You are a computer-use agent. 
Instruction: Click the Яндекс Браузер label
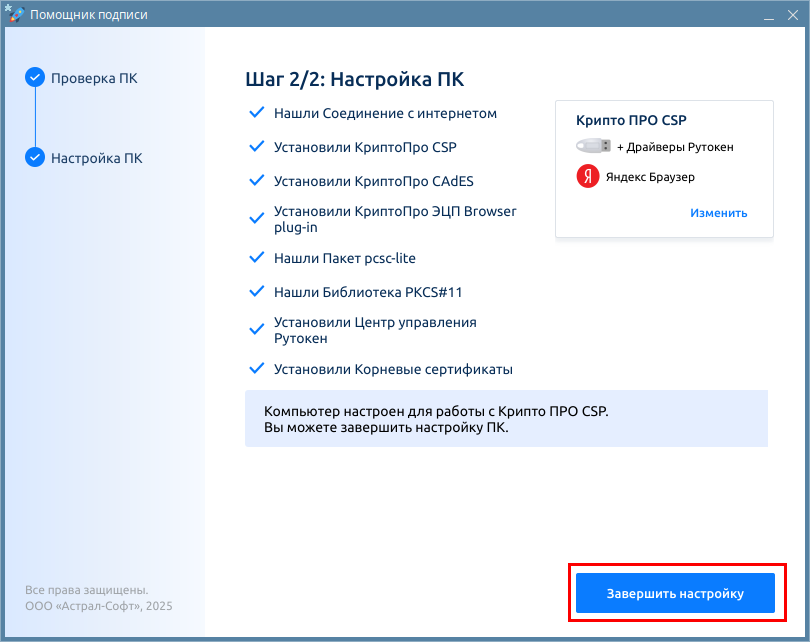[650, 177]
